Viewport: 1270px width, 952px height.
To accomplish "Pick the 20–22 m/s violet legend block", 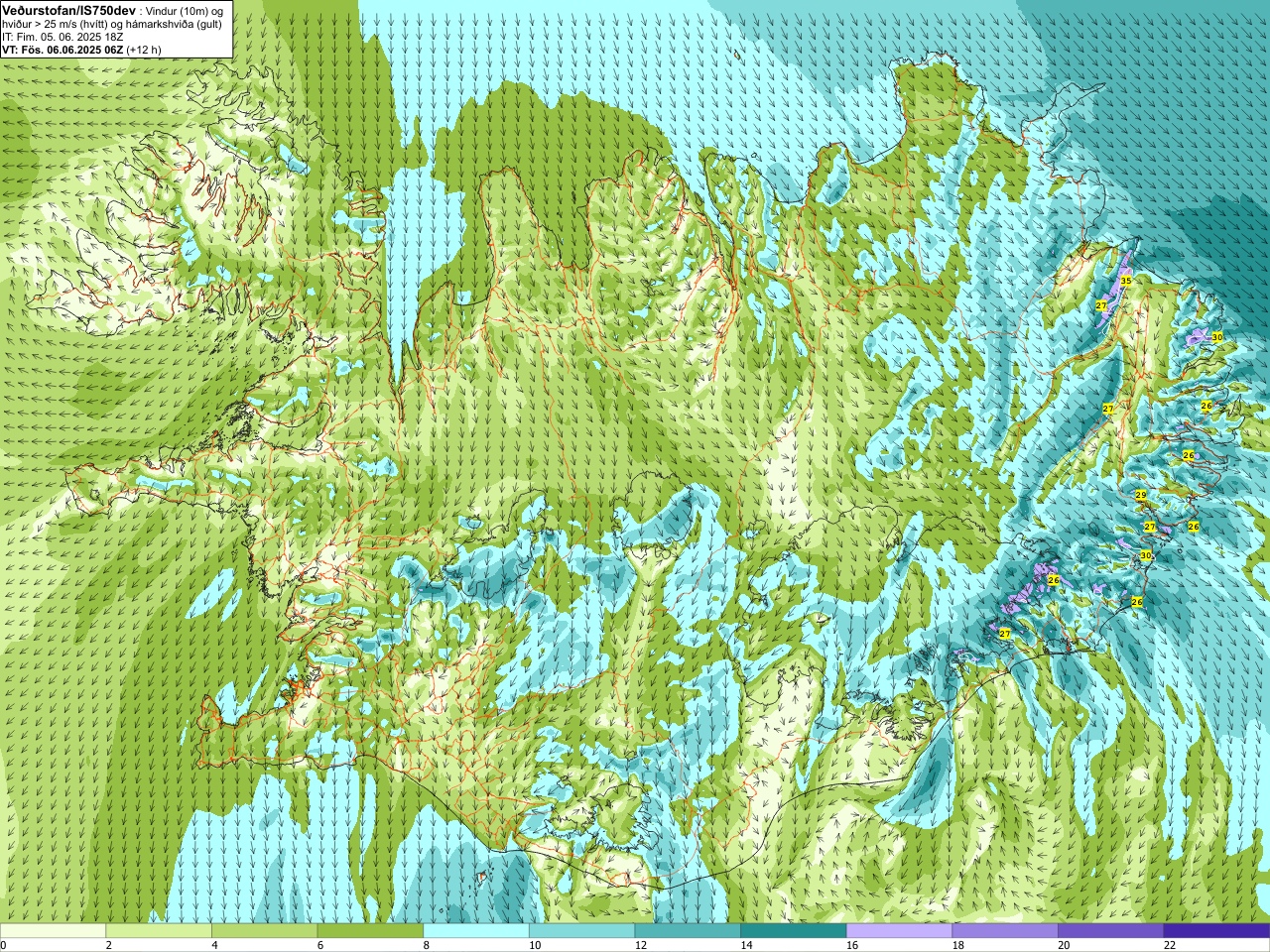I will 1111,931.
